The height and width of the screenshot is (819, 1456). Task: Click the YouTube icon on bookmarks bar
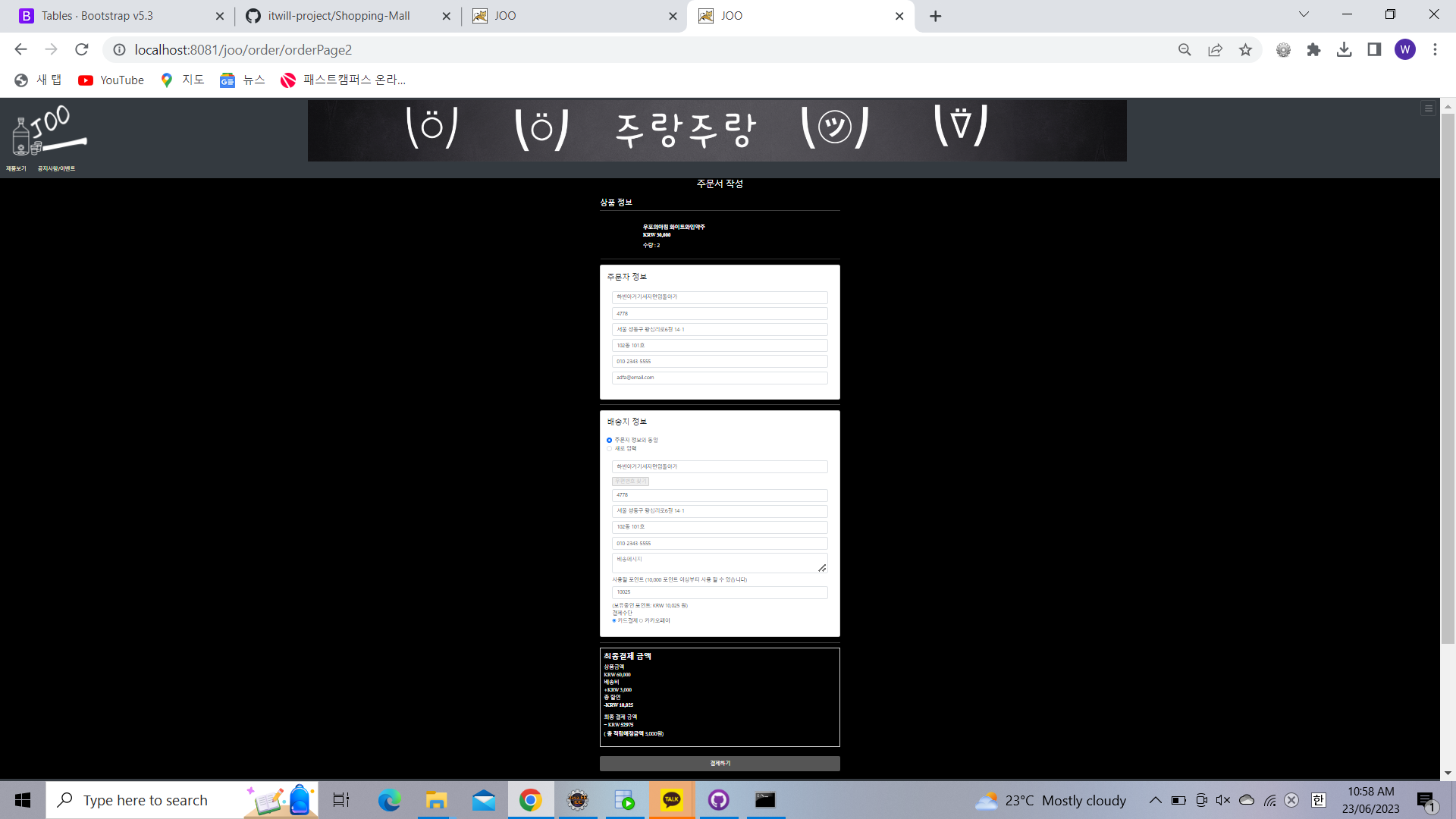[x=86, y=80]
